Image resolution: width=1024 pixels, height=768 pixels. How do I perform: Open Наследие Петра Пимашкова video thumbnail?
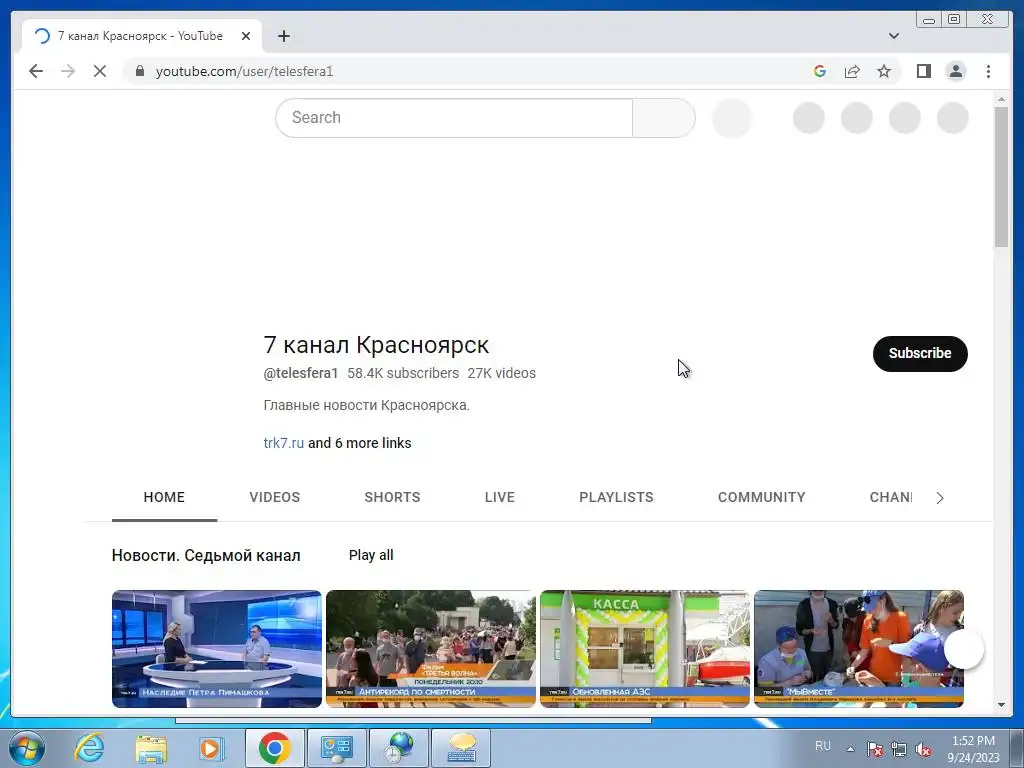(217, 648)
